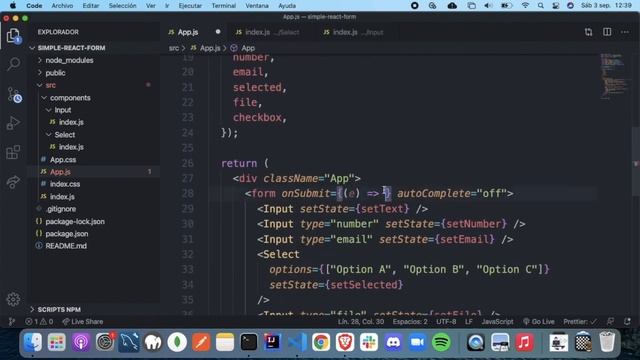Viewport: 640px width, 360px height.
Task: Start Live Share from the status bar
Action: pos(83,322)
